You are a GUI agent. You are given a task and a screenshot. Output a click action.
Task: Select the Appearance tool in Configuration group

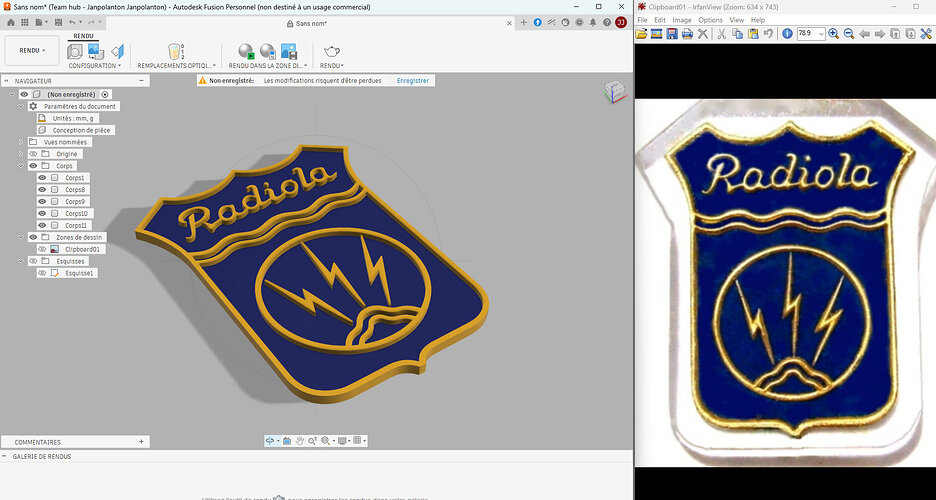click(x=75, y=52)
